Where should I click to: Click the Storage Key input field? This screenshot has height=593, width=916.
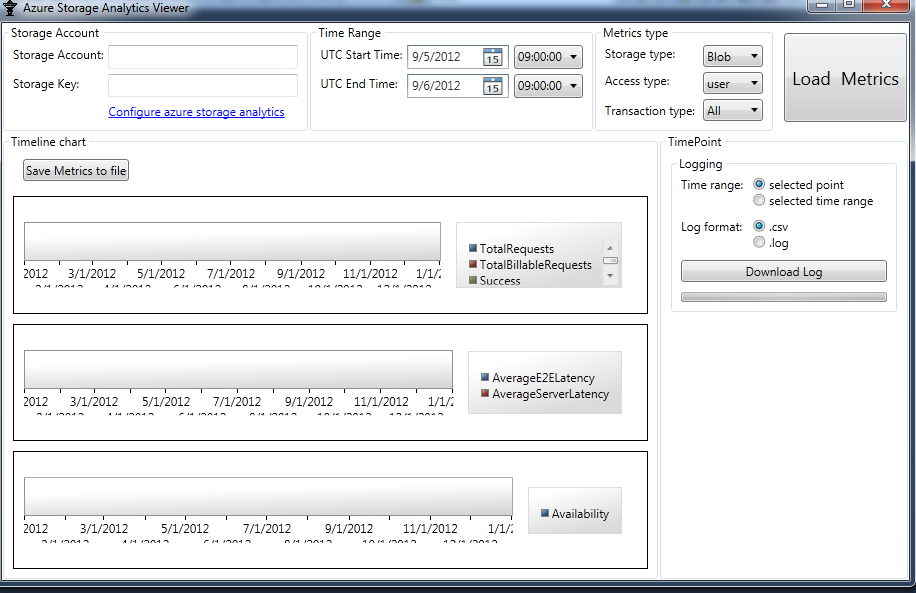pyautogui.click(x=203, y=85)
